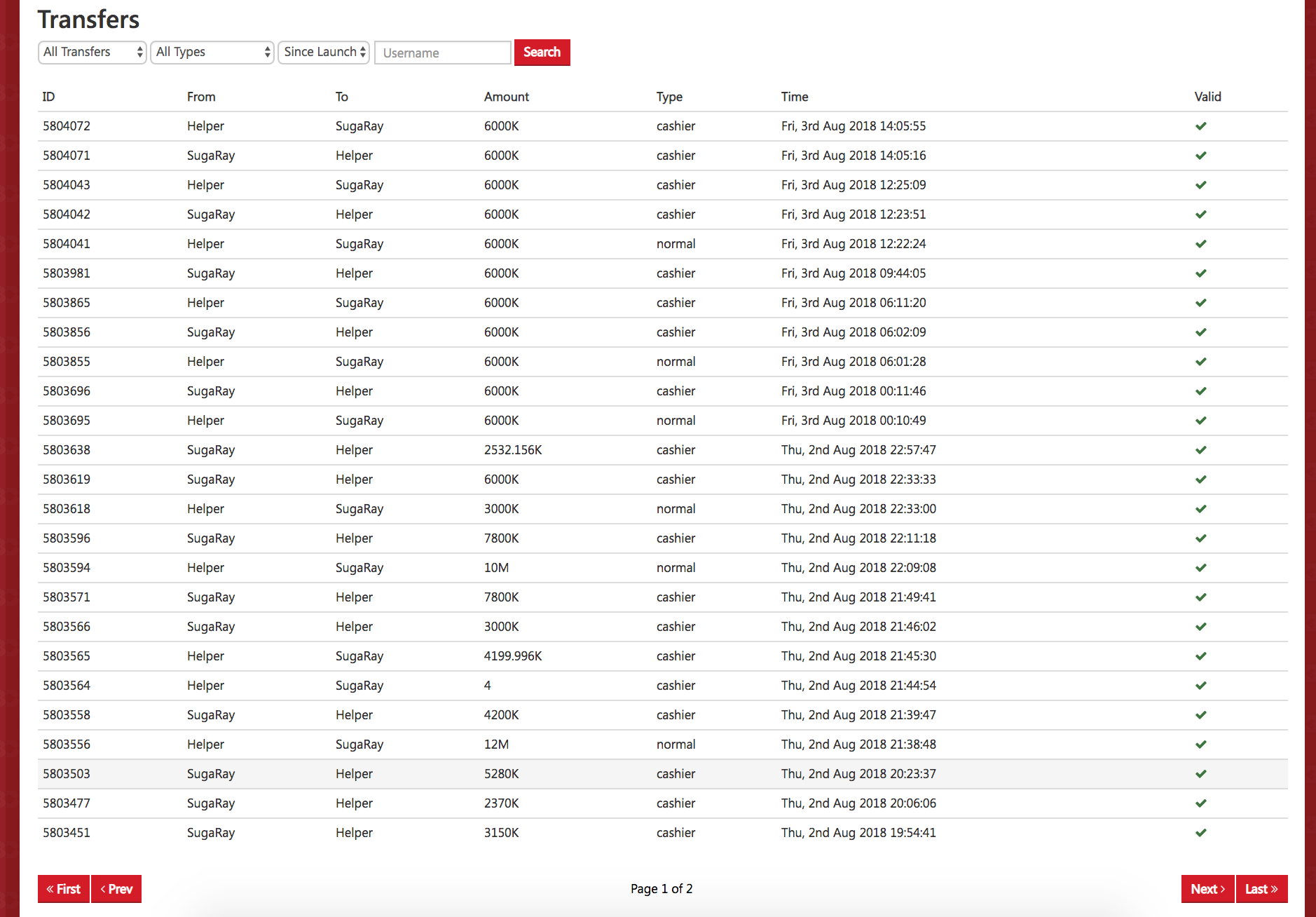The height and width of the screenshot is (917, 1316).
Task: Go to the Next page
Action: click(x=1208, y=889)
